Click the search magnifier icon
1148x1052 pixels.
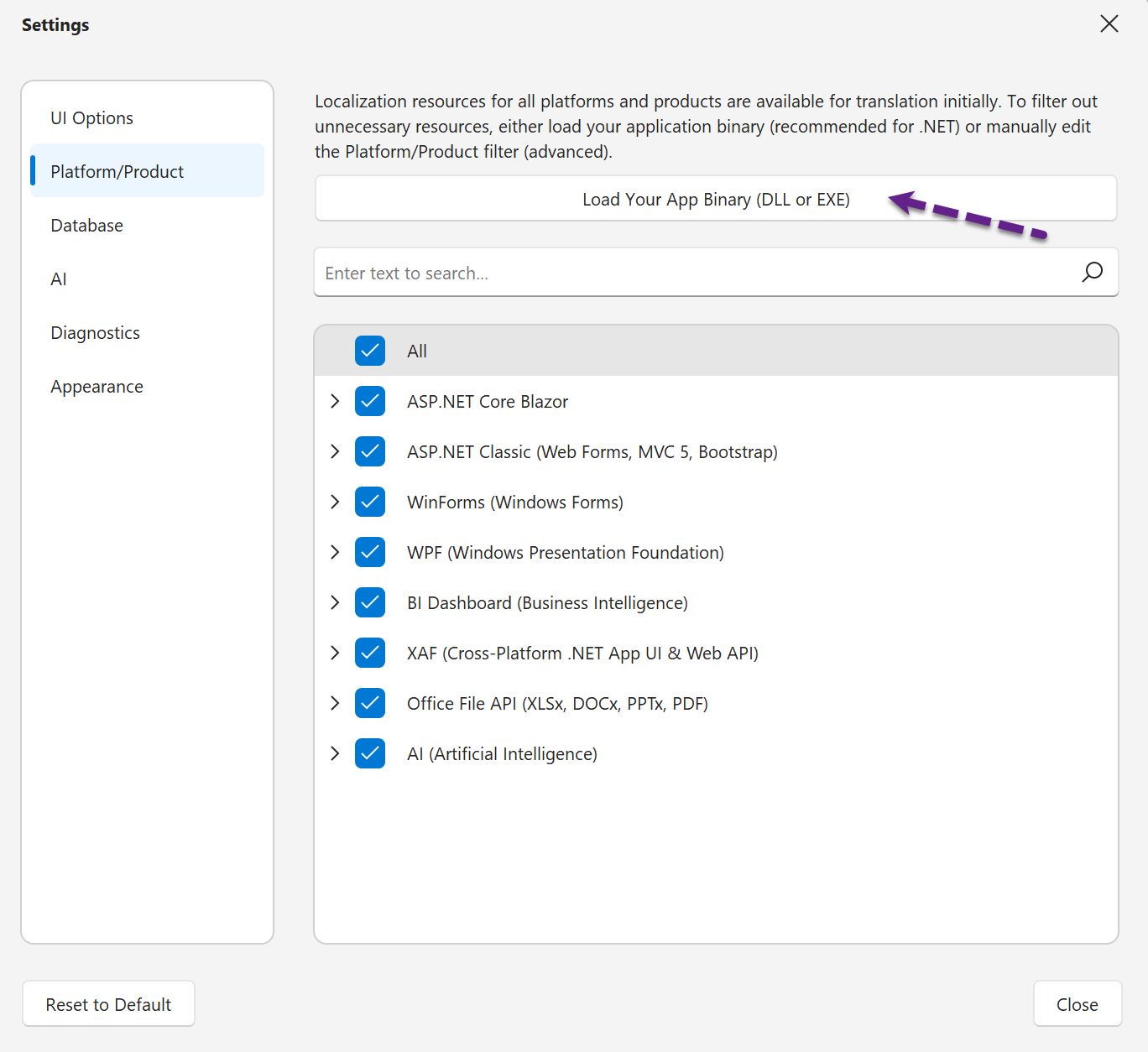(x=1092, y=272)
